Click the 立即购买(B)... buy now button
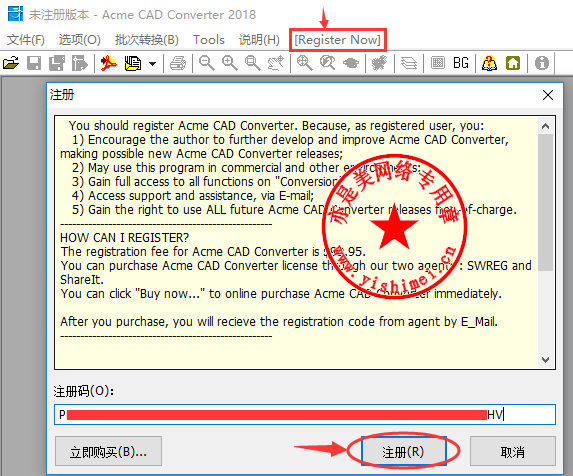573x476 pixels. point(108,451)
